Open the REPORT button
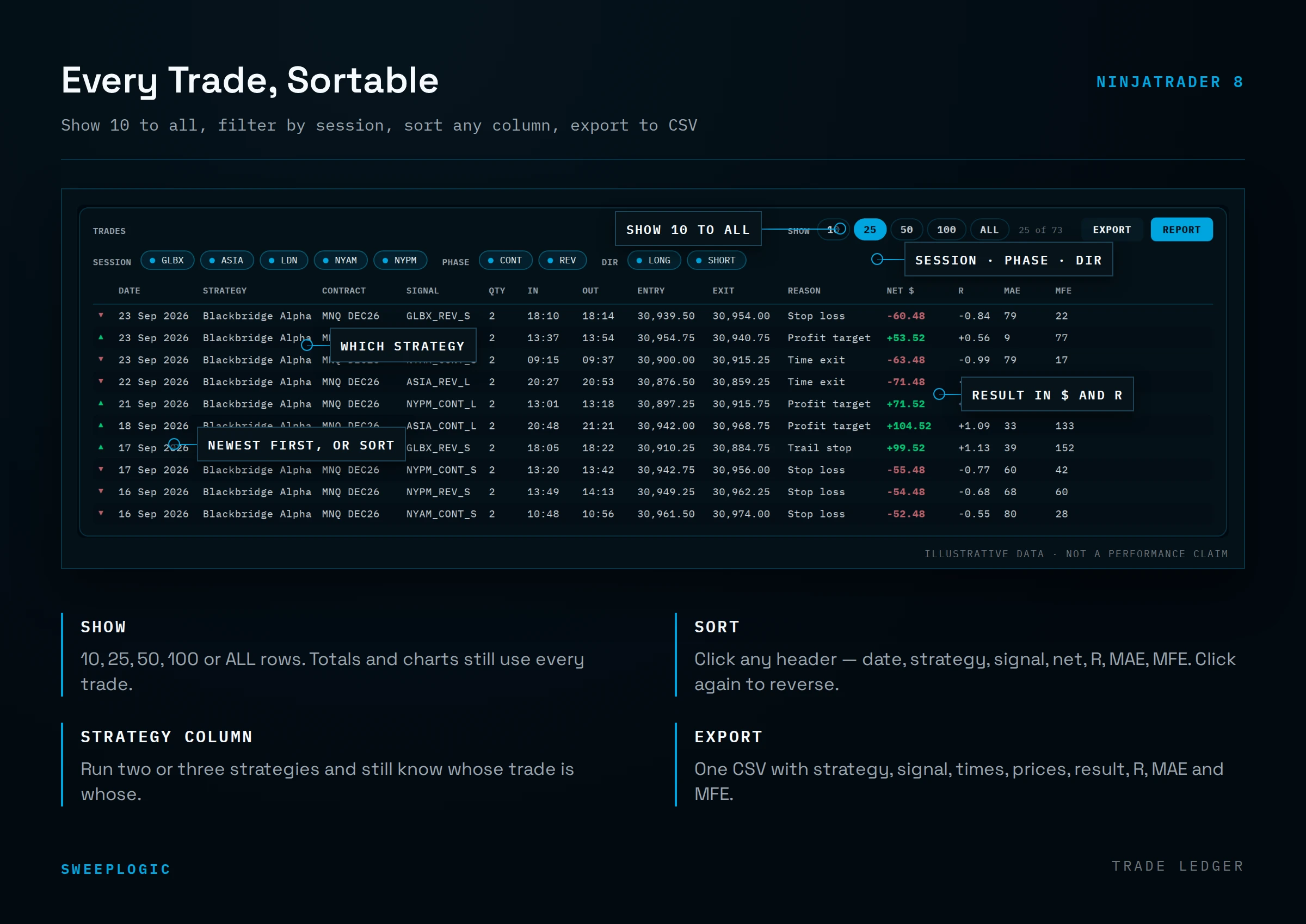The height and width of the screenshot is (924, 1306). (x=1181, y=229)
